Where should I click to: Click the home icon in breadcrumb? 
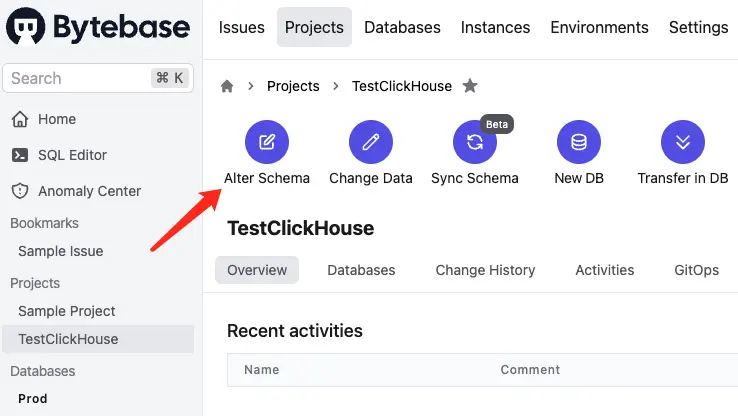227,86
